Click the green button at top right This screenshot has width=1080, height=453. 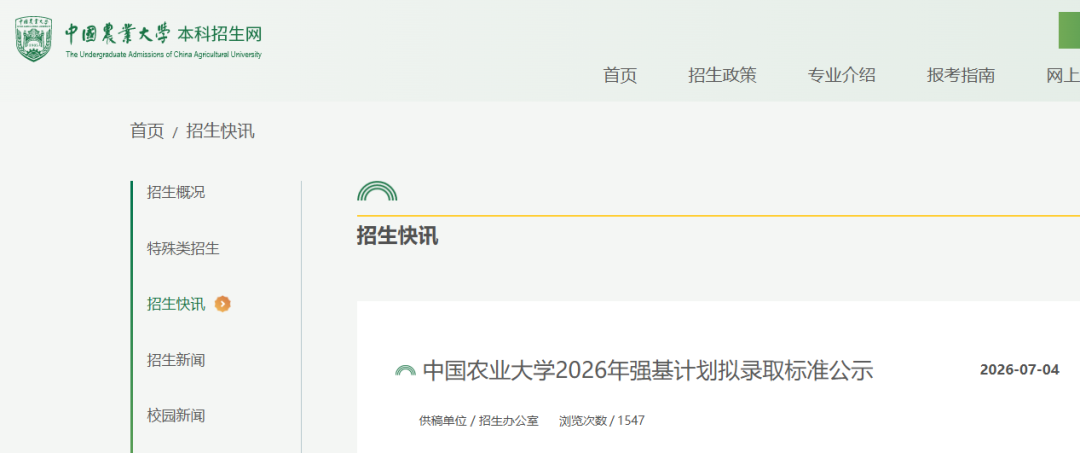coord(1069,30)
